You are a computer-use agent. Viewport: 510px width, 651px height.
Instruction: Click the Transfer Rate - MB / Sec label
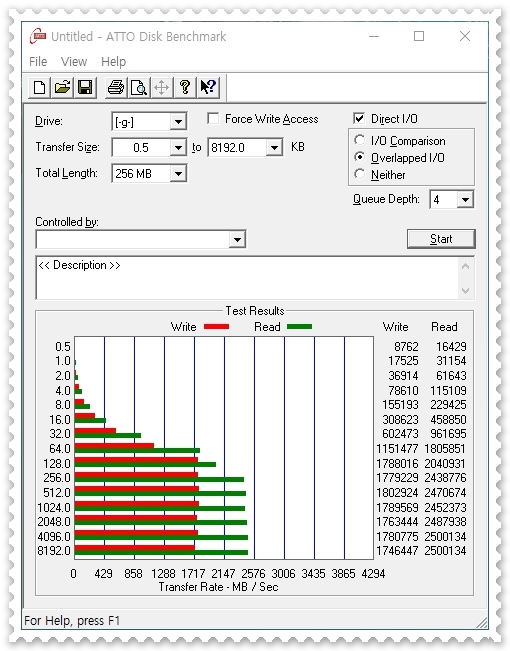coord(218,587)
